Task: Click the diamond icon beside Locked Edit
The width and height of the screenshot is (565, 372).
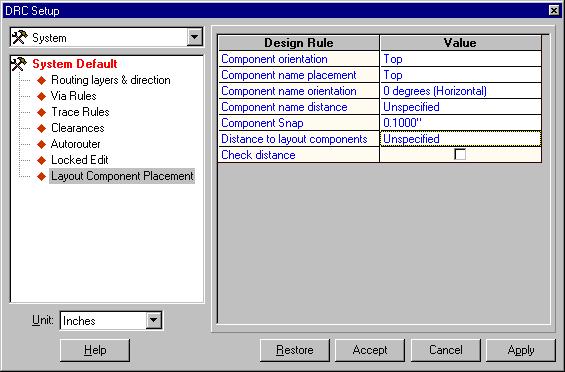Action: point(42,160)
